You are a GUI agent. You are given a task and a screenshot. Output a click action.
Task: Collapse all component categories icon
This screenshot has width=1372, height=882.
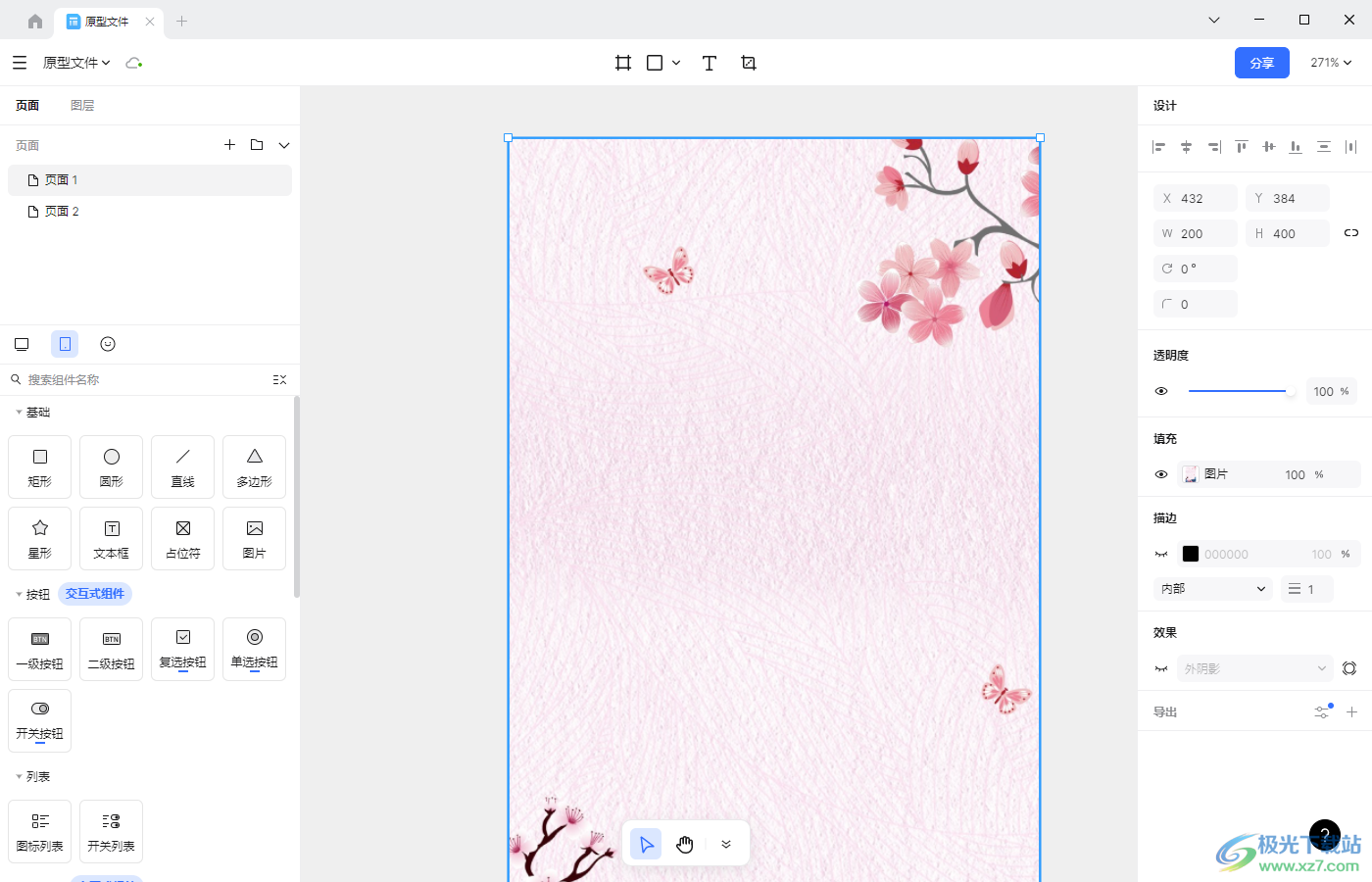[x=279, y=379]
